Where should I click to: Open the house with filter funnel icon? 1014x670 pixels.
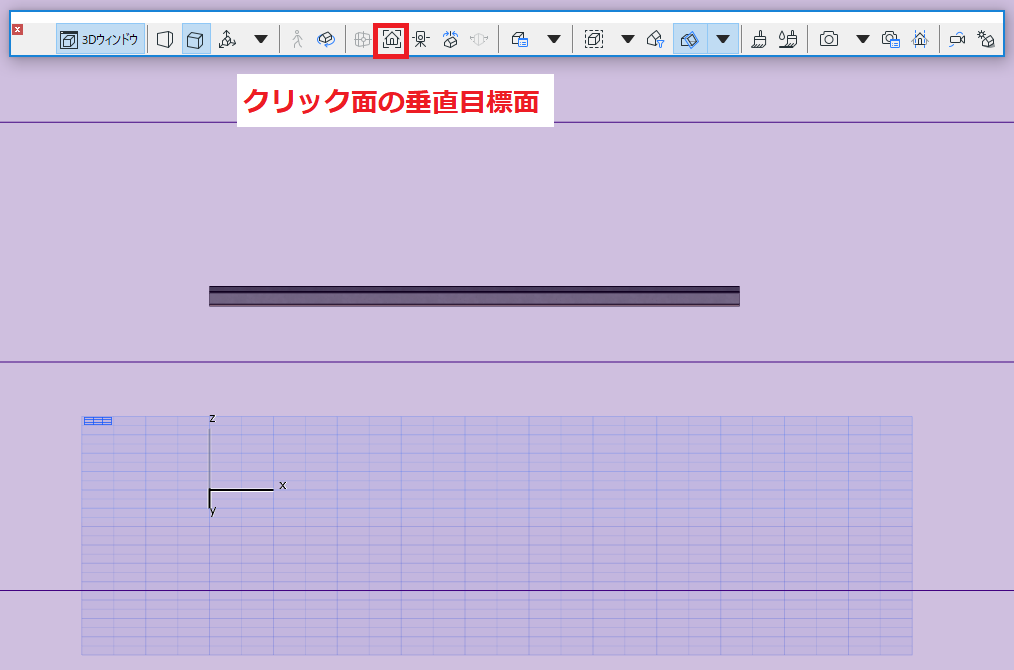click(655, 39)
